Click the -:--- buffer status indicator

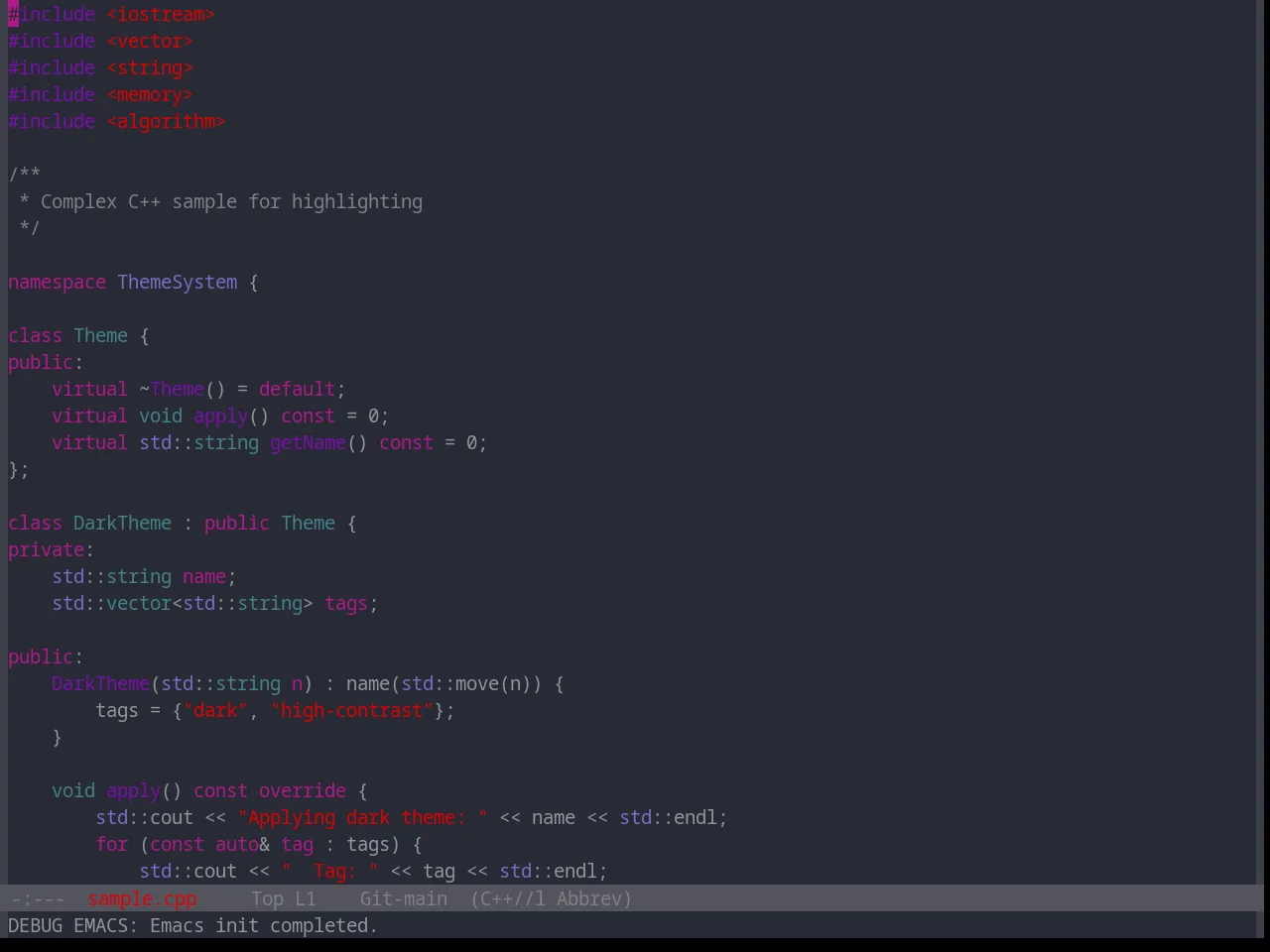point(38,898)
